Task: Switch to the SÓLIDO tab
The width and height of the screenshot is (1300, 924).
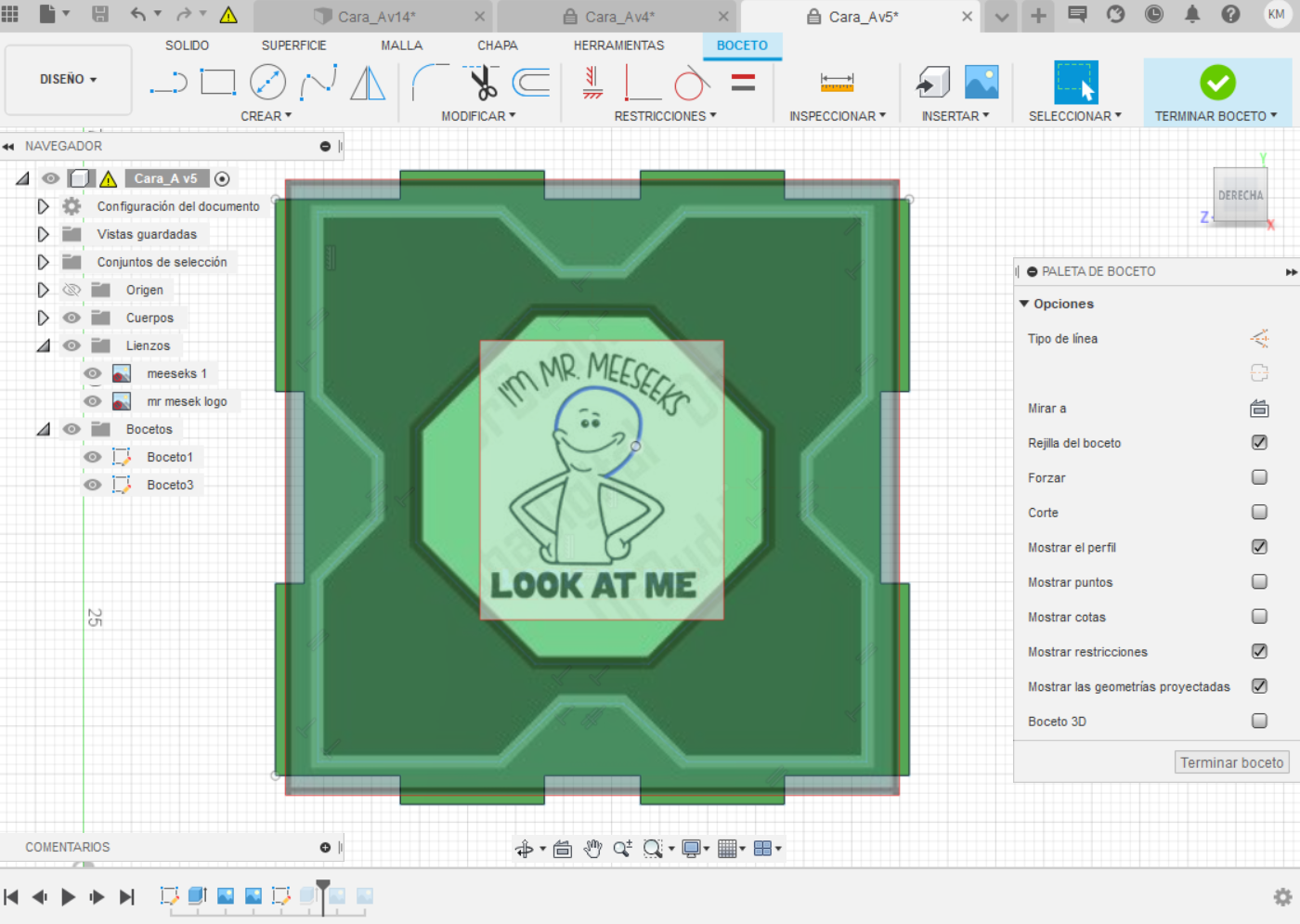Action: point(188,46)
